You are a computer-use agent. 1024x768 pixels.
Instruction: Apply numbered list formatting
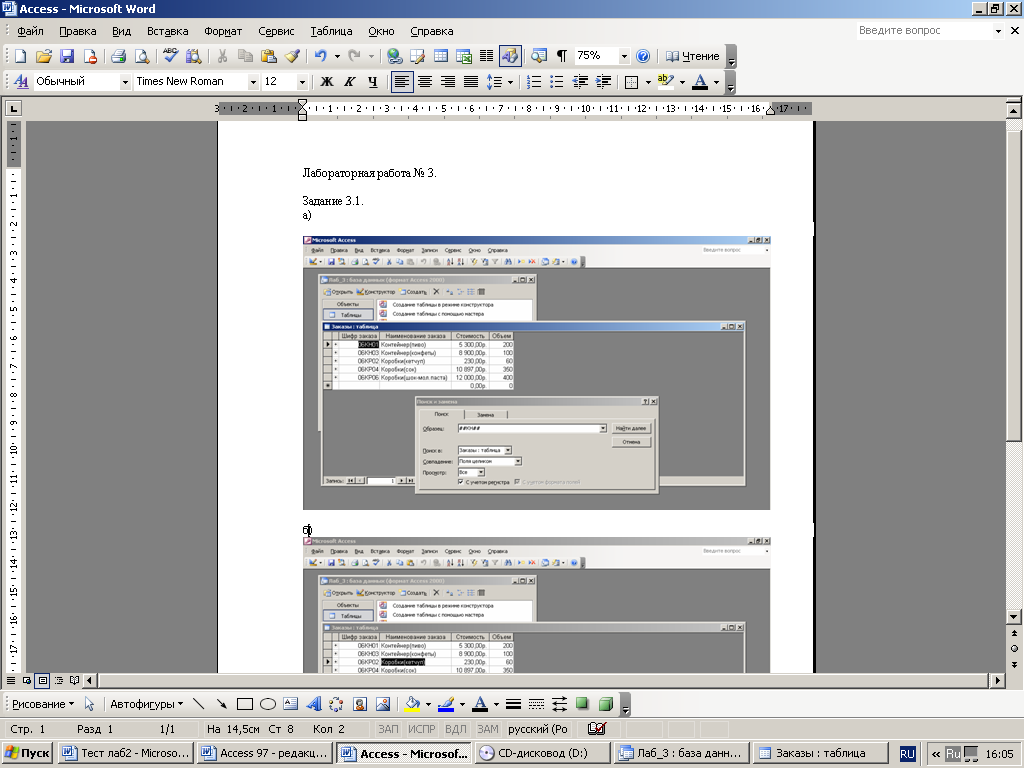pyautogui.click(x=534, y=82)
